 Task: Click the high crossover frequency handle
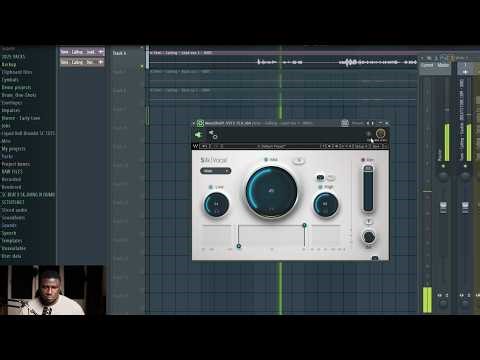coord(304,226)
